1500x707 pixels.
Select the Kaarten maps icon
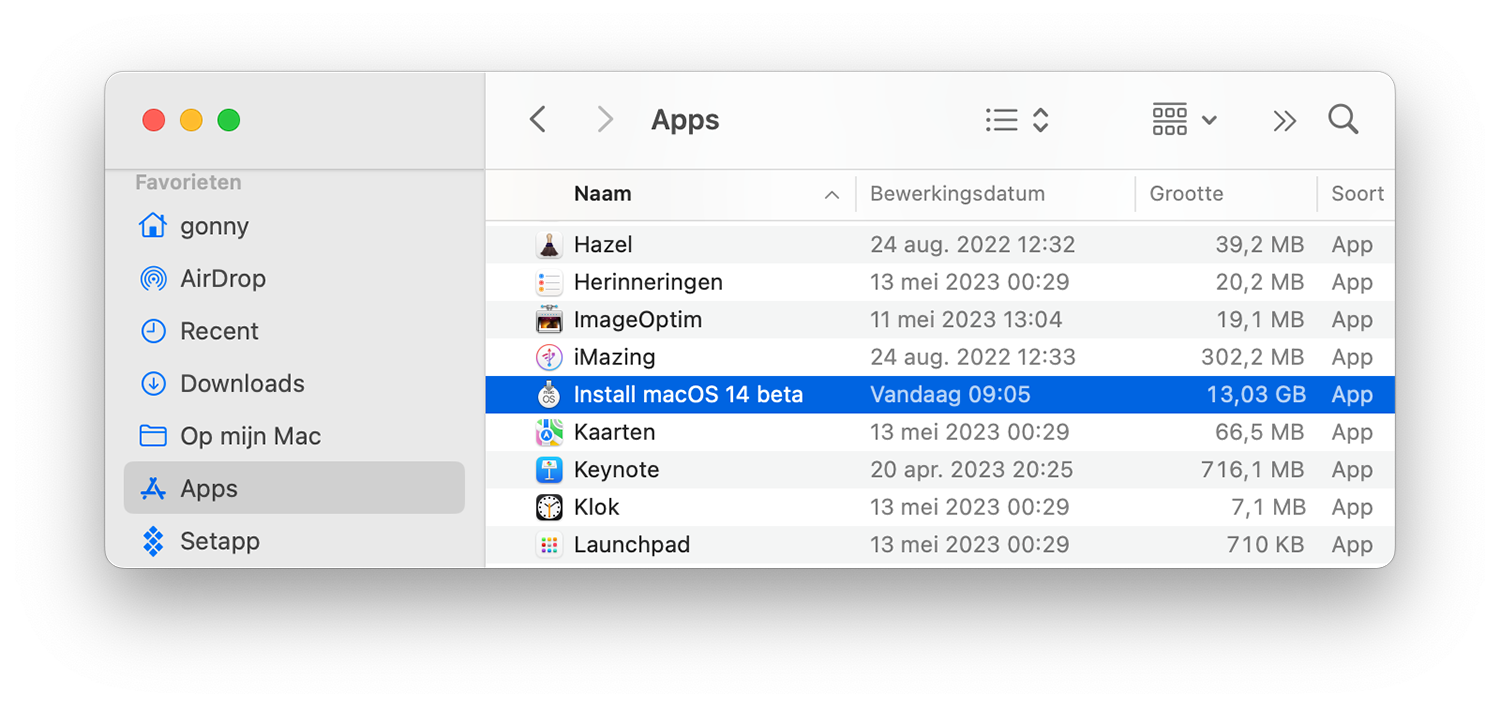[549, 432]
